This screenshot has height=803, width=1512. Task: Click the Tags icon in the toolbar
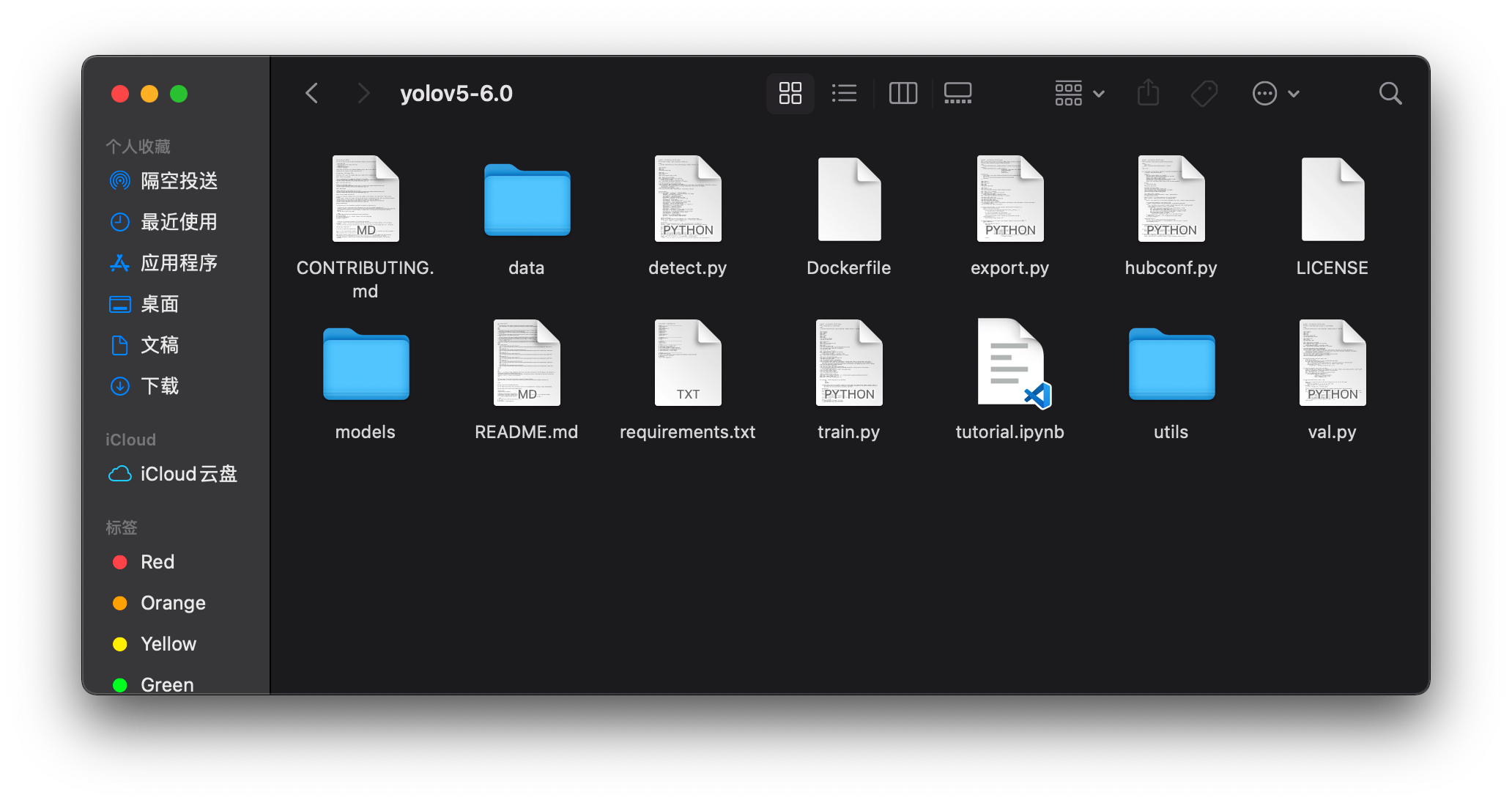pyautogui.click(x=1204, y=93)
